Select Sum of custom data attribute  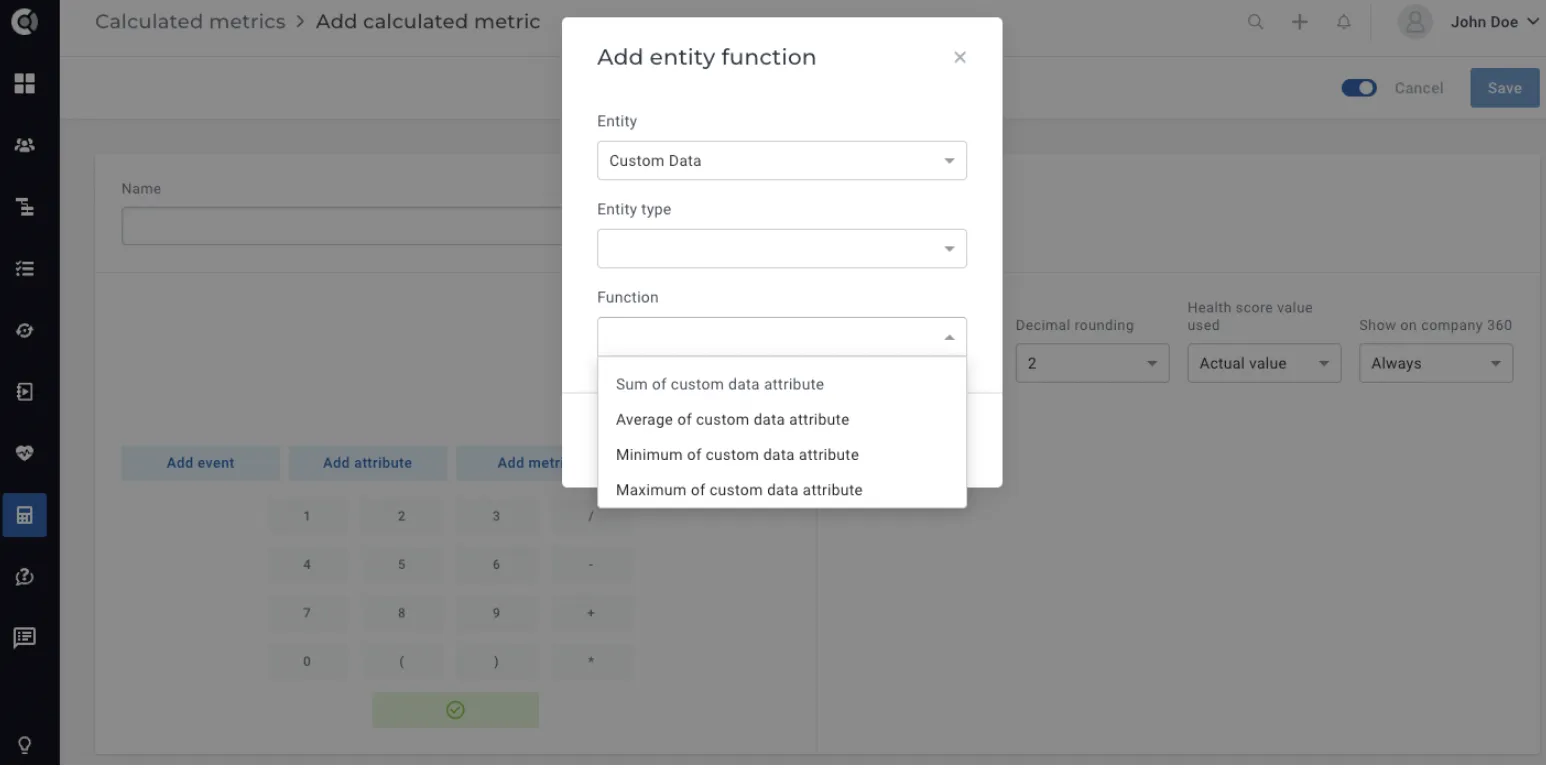[x=782, y=384]
